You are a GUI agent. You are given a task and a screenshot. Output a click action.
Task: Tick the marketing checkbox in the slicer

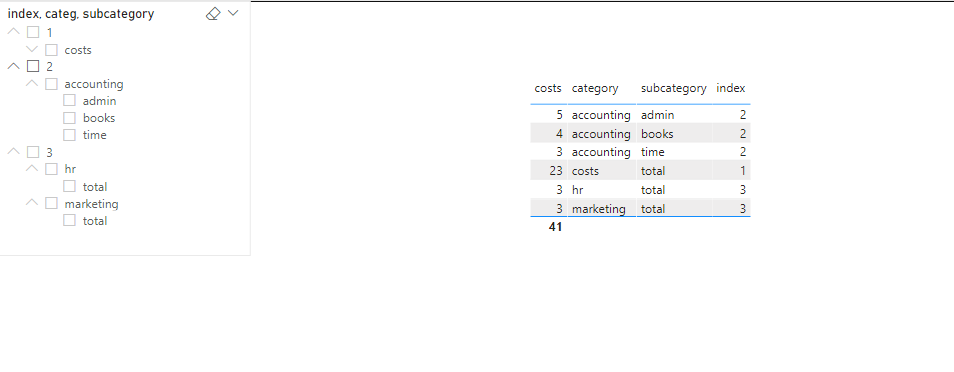coord(51,203)
